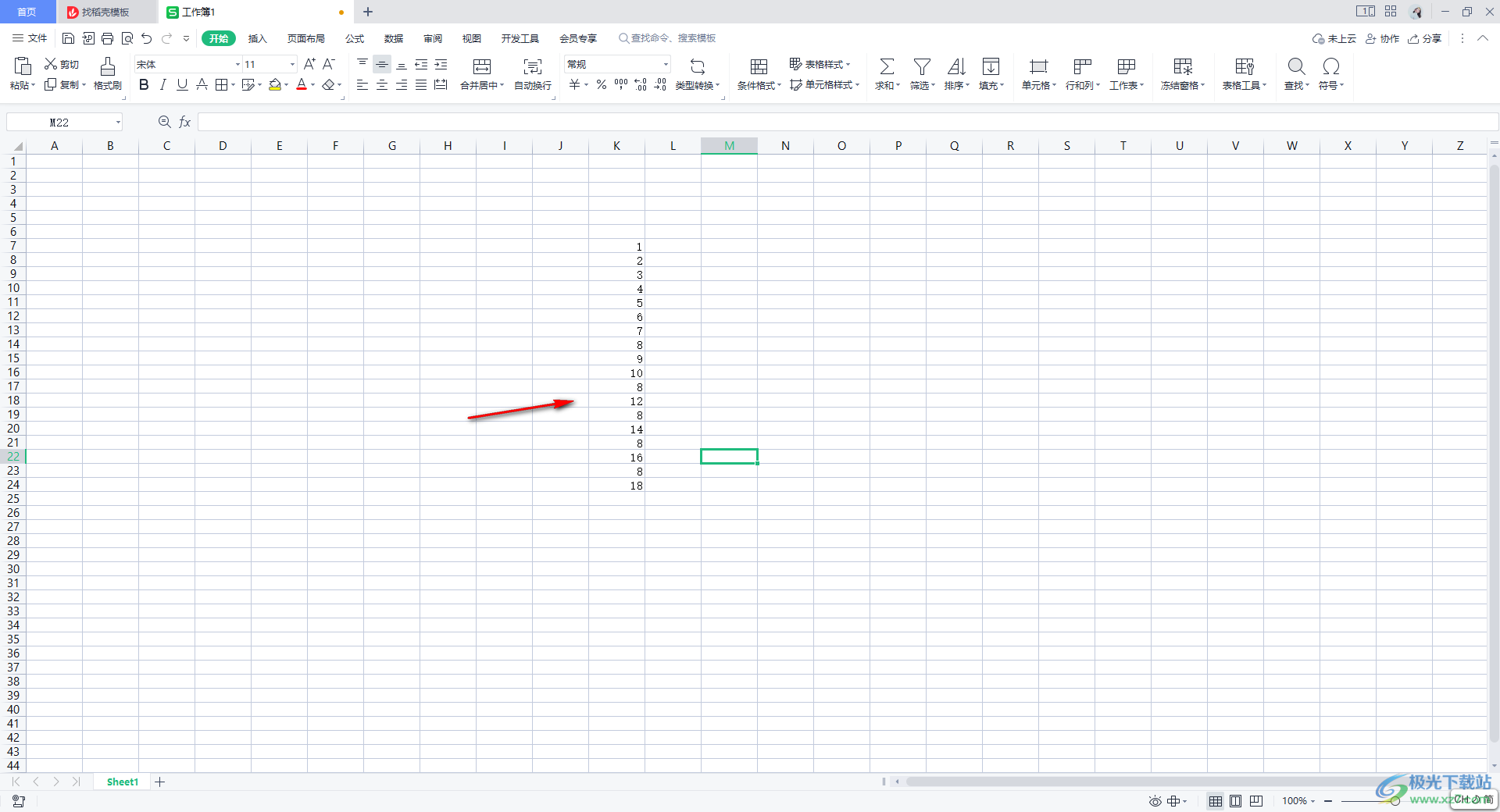Viewport: 1500px width, 812px height.
Task: Click the thousands separator 000 icon
Action: click(621, 84)
